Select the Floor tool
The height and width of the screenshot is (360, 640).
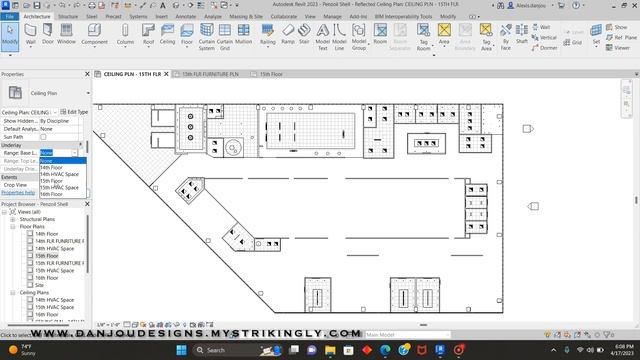pyautogui.click(x=187, y=35)
